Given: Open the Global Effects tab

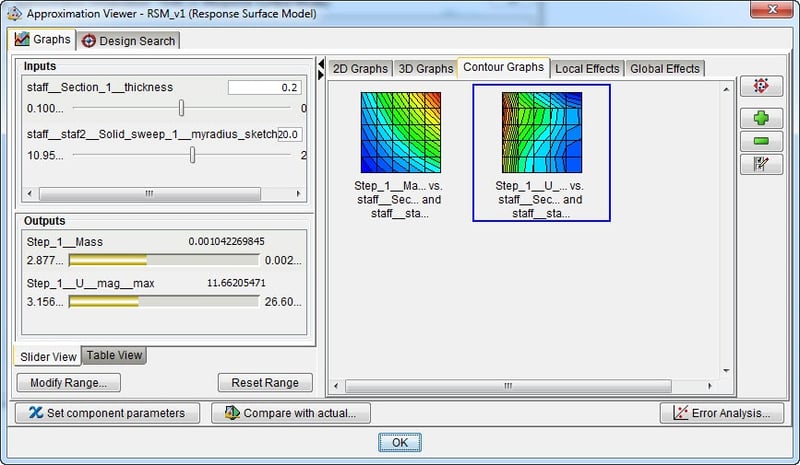Looking at the screenshot, I should 665,68.
